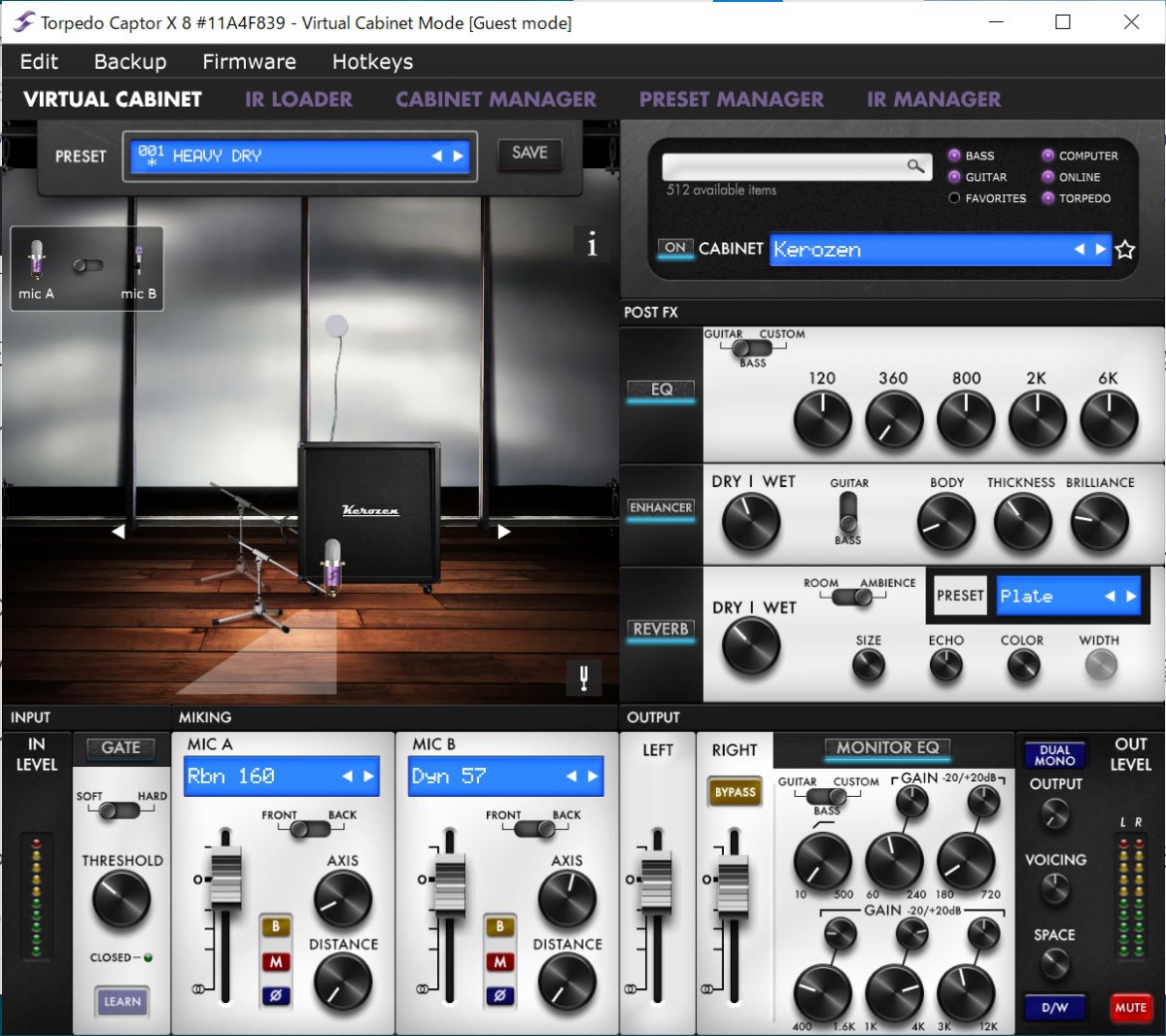This screenshot has height=1036, width=1166.
Task: Move cabinet view right with the white arrow
Action: pos(503,531)
